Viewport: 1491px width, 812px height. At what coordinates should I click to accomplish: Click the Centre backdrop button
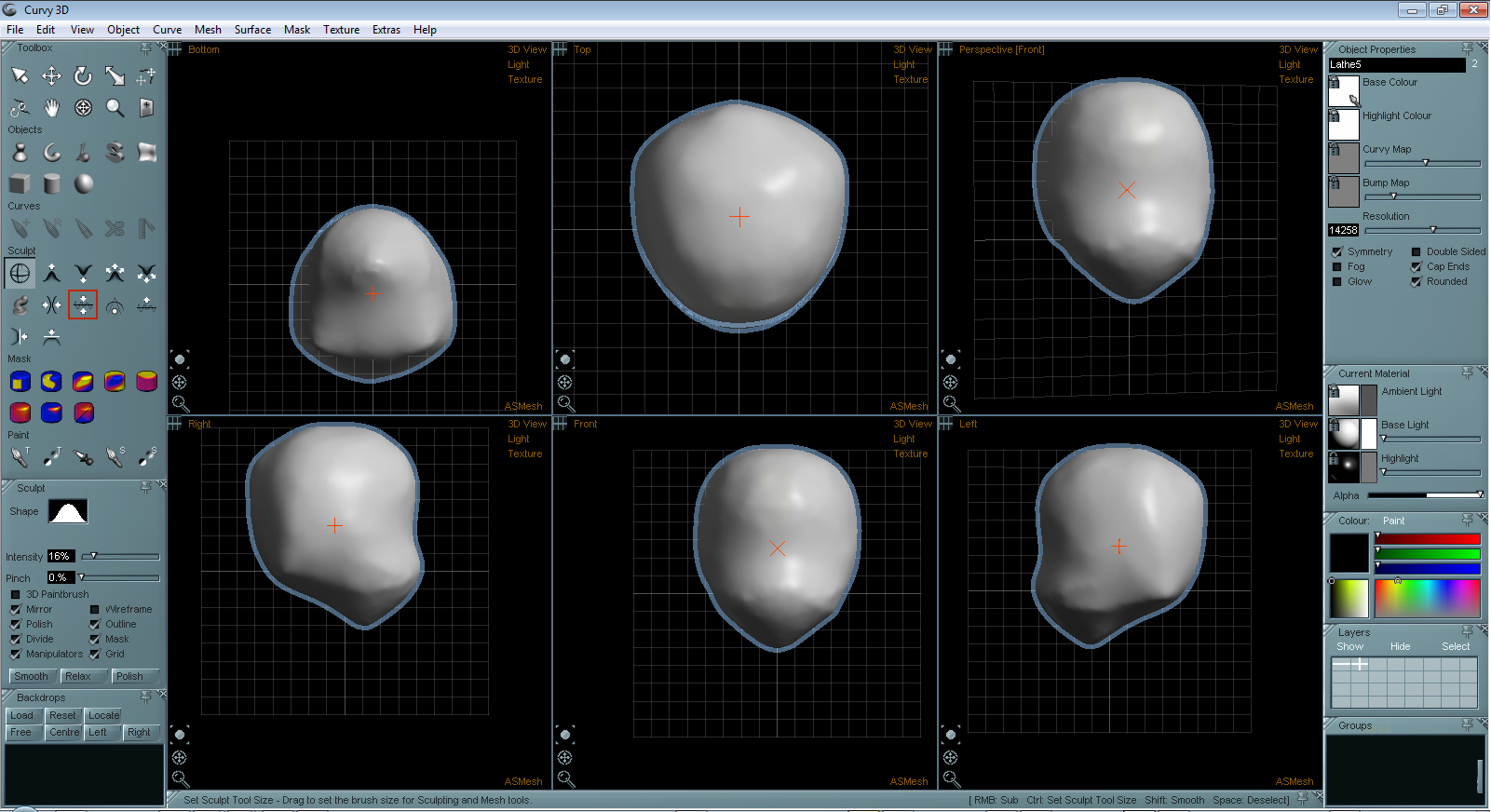(x=63, y=732)
